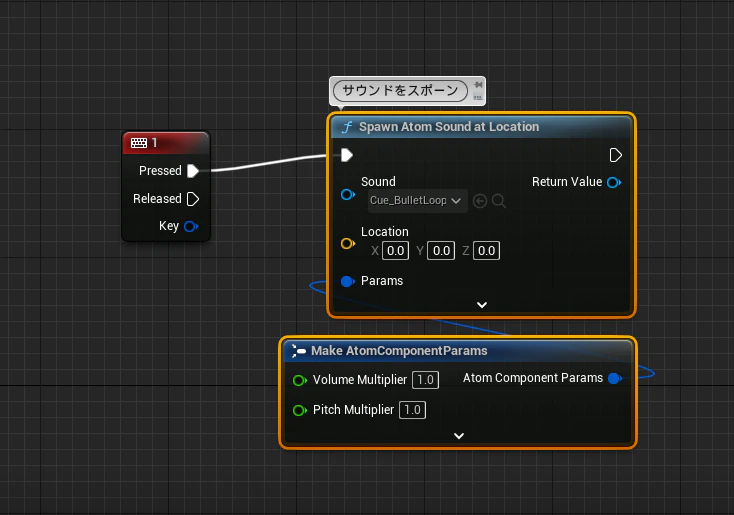The width and height of the screenshot is (734, 515).
Task: Toggle the comment bubble visibility icon
Action: 477,97
